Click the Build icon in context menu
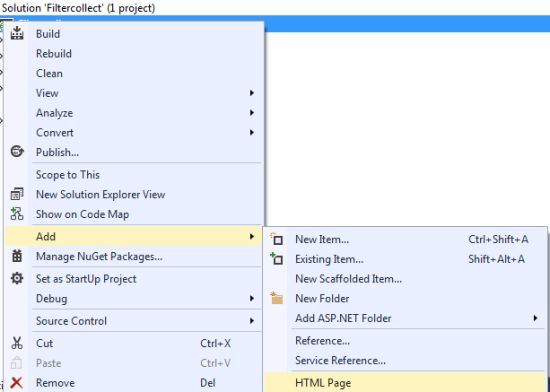This screenshot has height=392, width=550. pos(17,34)
